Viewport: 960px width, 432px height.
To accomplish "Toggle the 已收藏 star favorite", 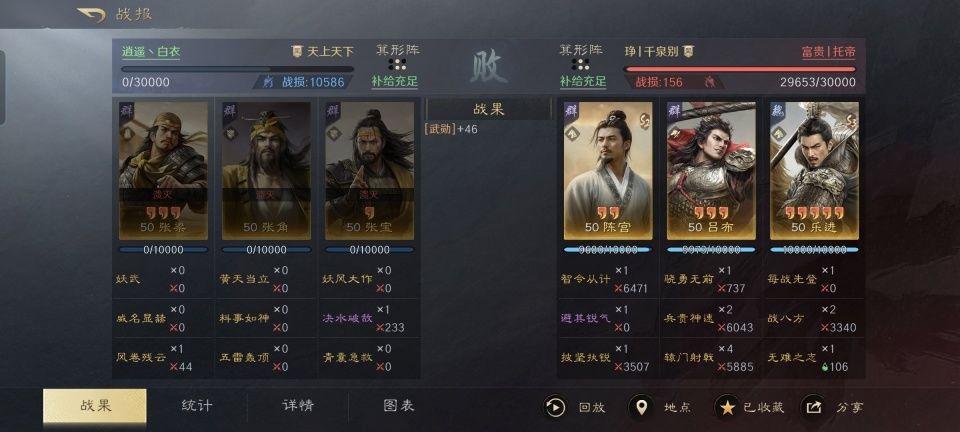I will 727,407.
